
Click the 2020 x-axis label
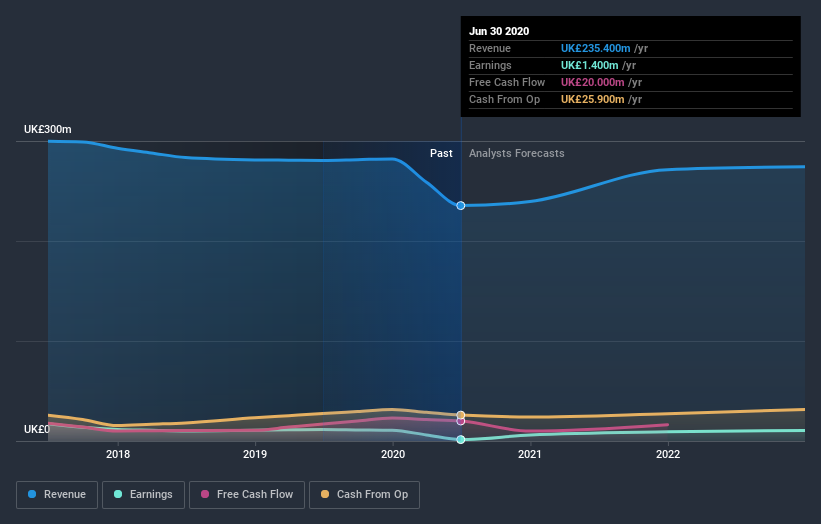393,454
